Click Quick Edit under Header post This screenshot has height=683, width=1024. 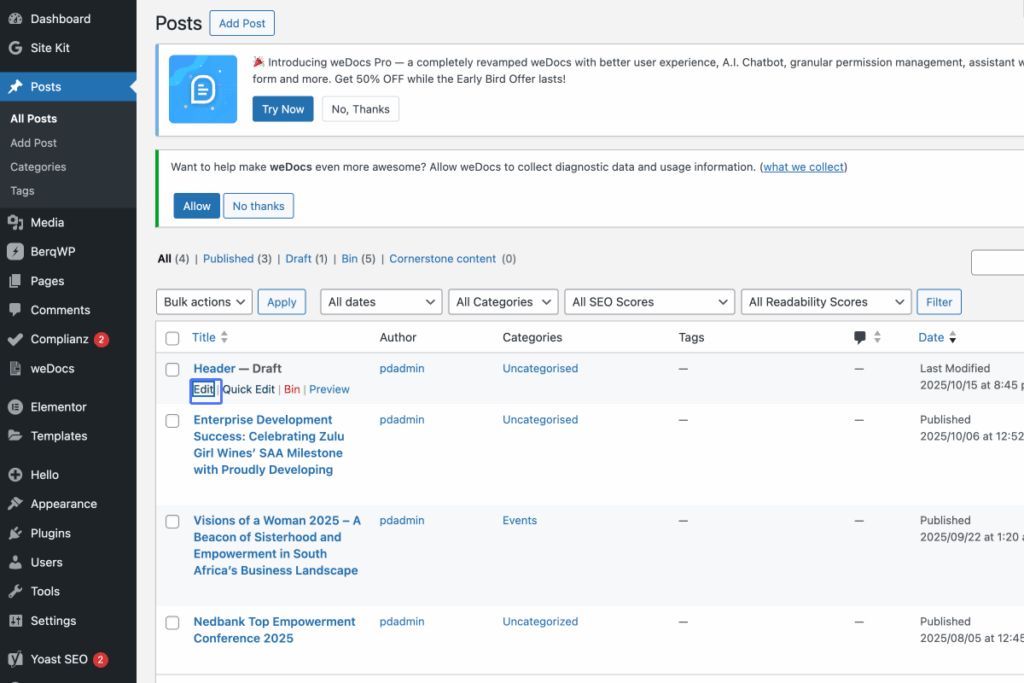[x=249, y=389]
